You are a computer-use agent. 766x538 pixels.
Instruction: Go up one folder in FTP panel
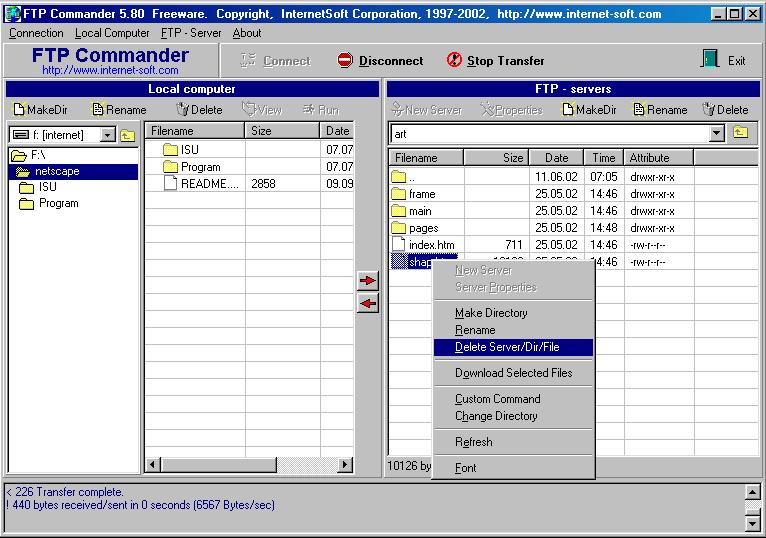click(x=741, y=132)
